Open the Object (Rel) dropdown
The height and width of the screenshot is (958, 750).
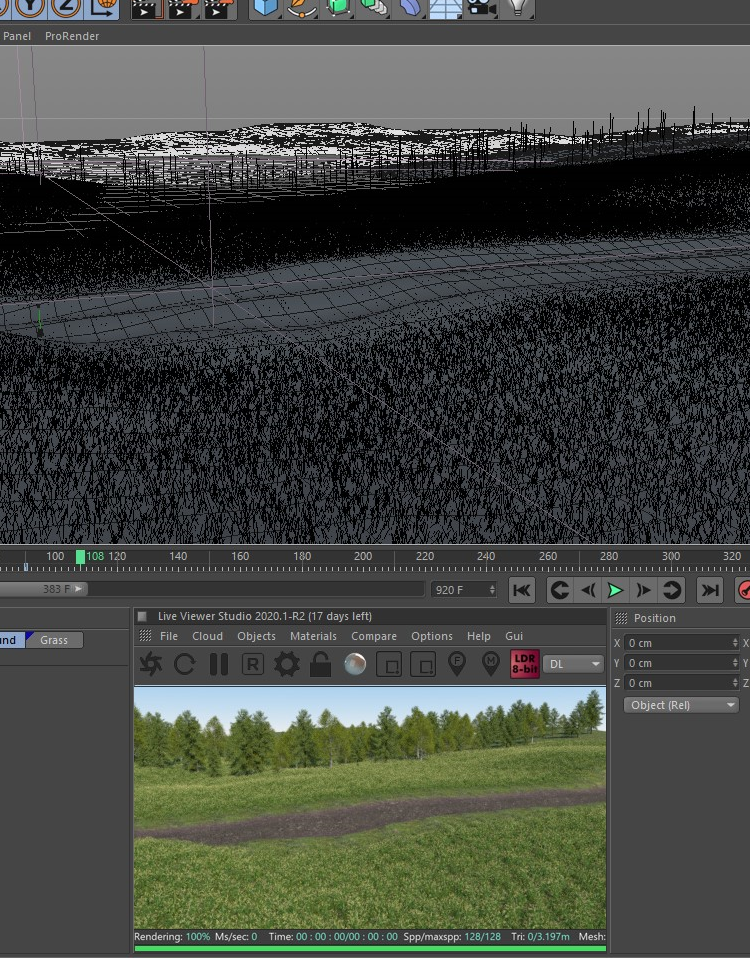pyautogui.click(x=681, y=705)
